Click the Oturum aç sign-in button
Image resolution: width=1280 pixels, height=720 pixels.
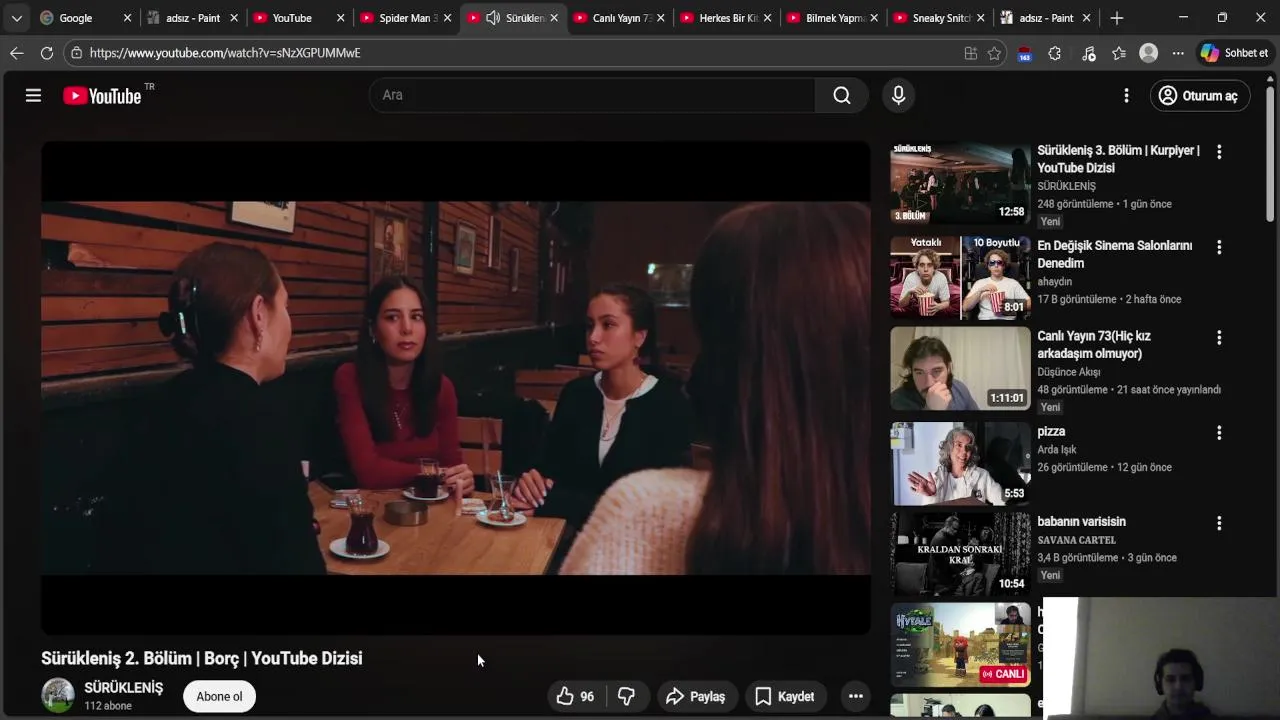1199,96
